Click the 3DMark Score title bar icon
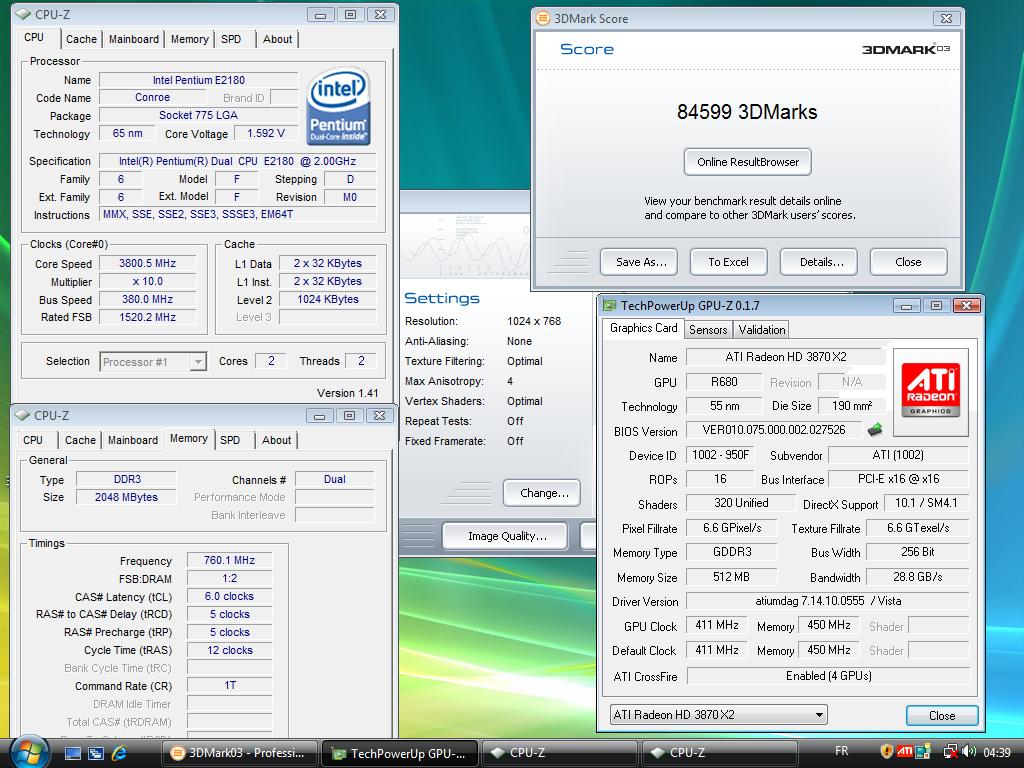 (543, 18)
